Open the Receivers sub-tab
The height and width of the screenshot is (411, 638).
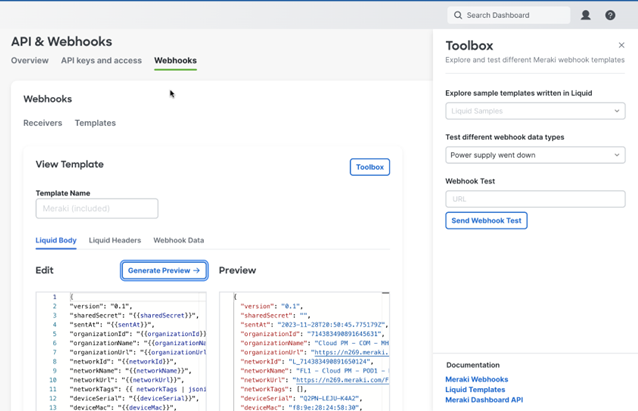pos(43,123)
